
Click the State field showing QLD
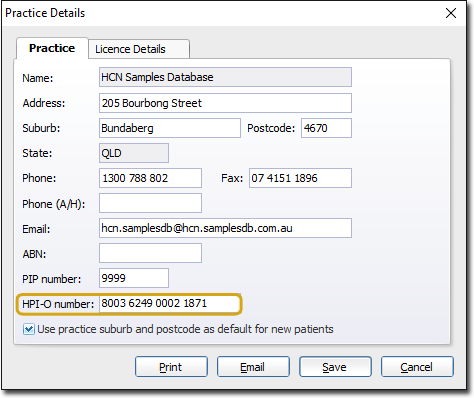(134, 153)
